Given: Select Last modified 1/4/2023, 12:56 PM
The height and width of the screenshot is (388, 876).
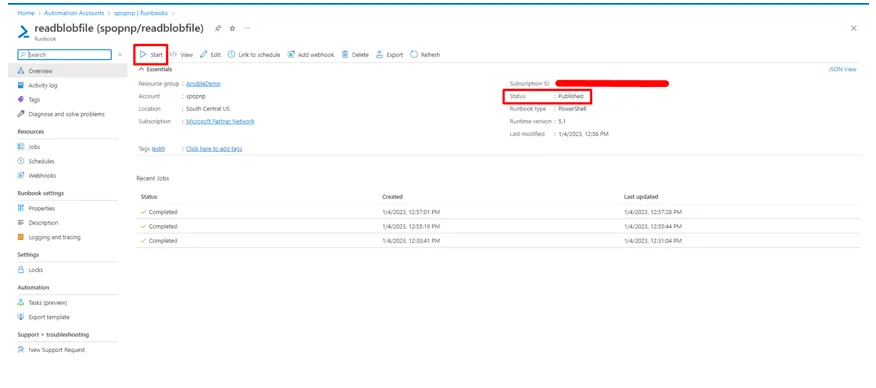Looking at the screenshot, I should tap(583, 134).
